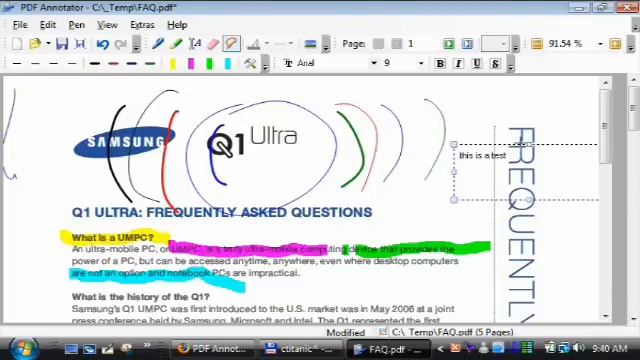
Task: Toggle Strikethrough formatting
Action: tap(495, 64)
